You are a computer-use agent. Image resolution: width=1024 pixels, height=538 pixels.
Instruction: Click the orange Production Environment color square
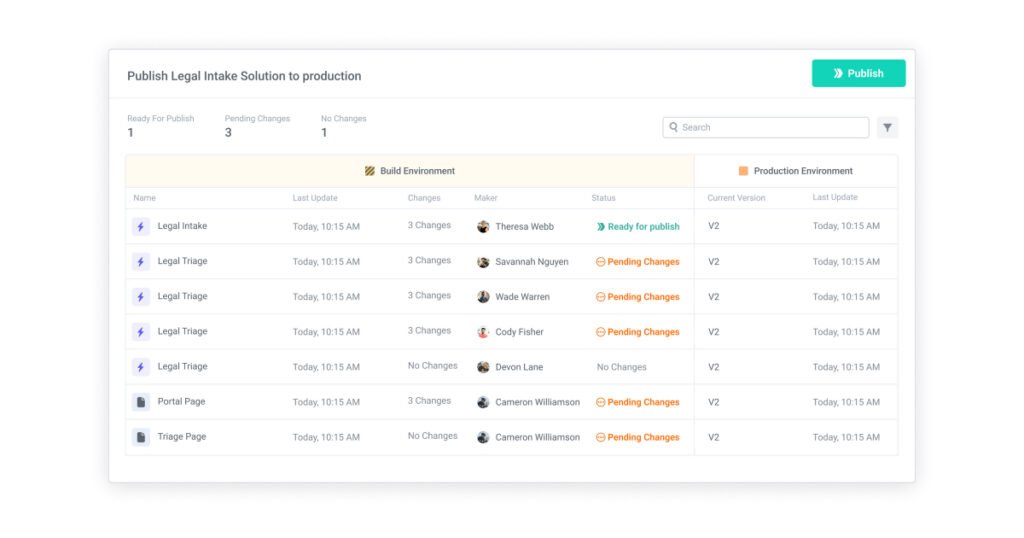coord(743,171)
